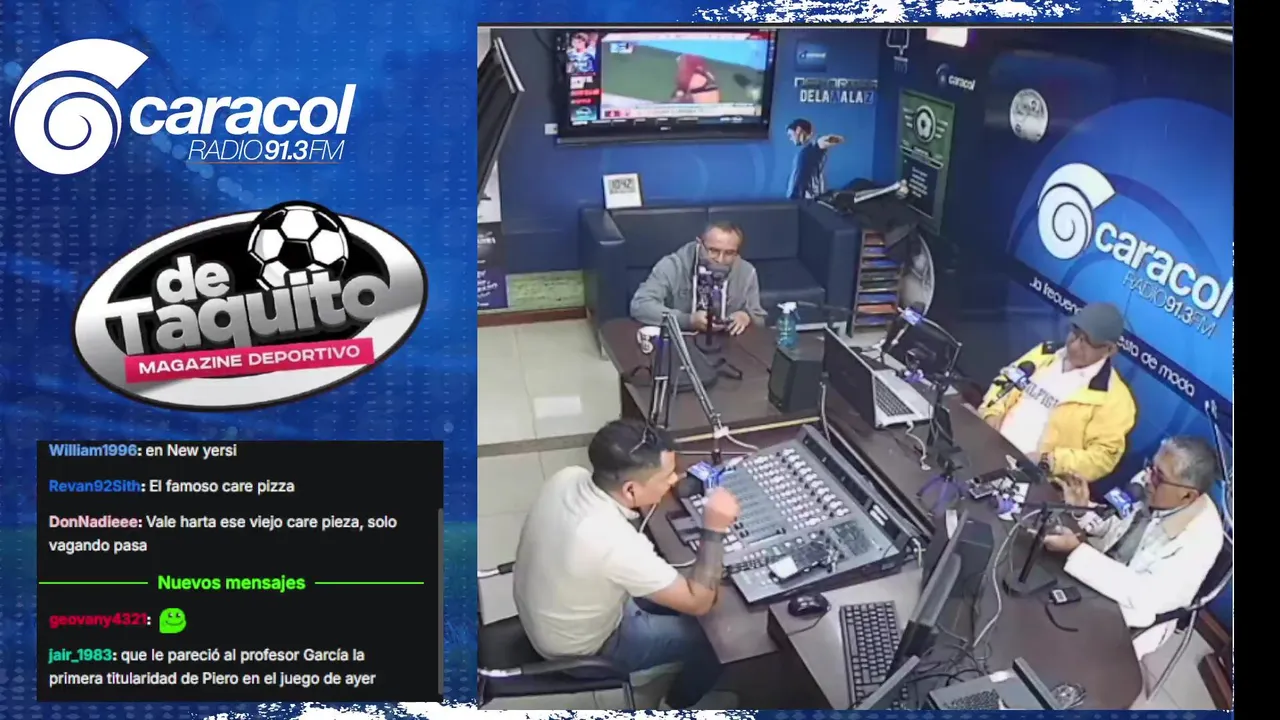The width and height of the screenshot is (1280, 720).
Task: Select username geovany4321 in chat
Action: [98, 620]
